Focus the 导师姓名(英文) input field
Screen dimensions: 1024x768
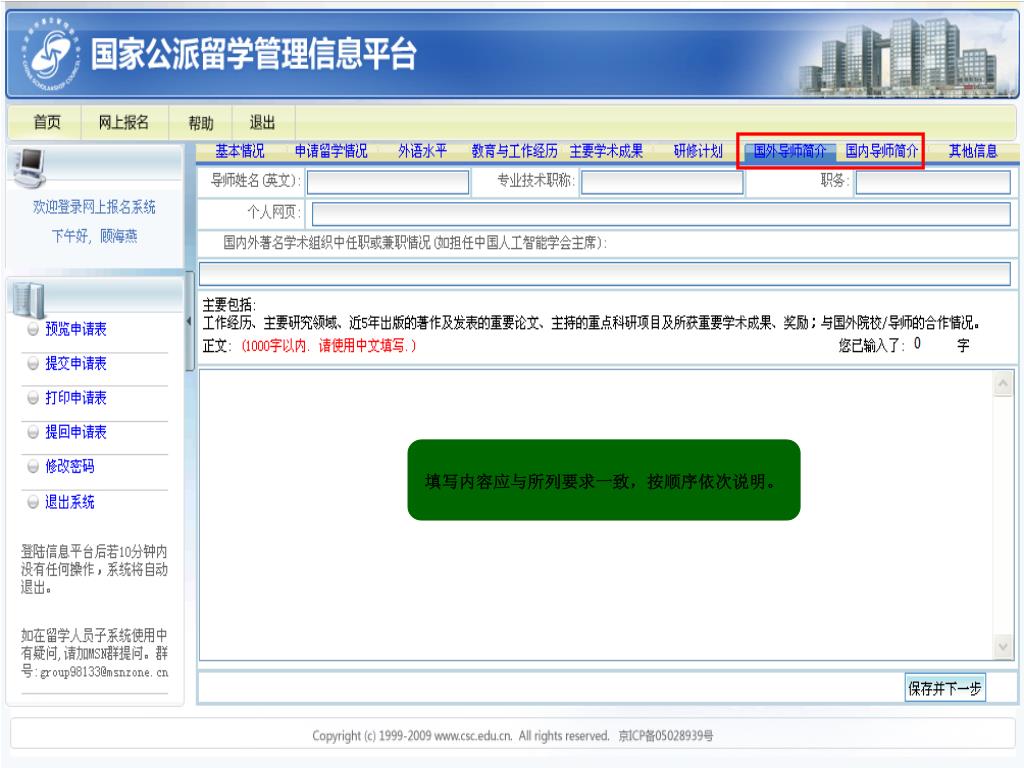388,182
